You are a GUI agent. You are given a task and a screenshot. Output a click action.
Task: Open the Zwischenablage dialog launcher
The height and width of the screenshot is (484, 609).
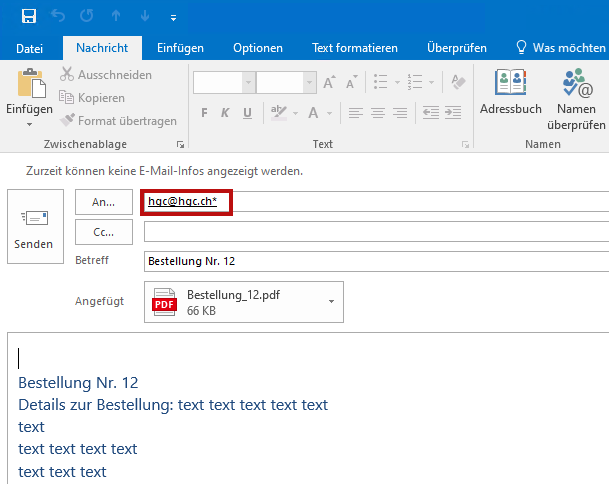(180, 145)
